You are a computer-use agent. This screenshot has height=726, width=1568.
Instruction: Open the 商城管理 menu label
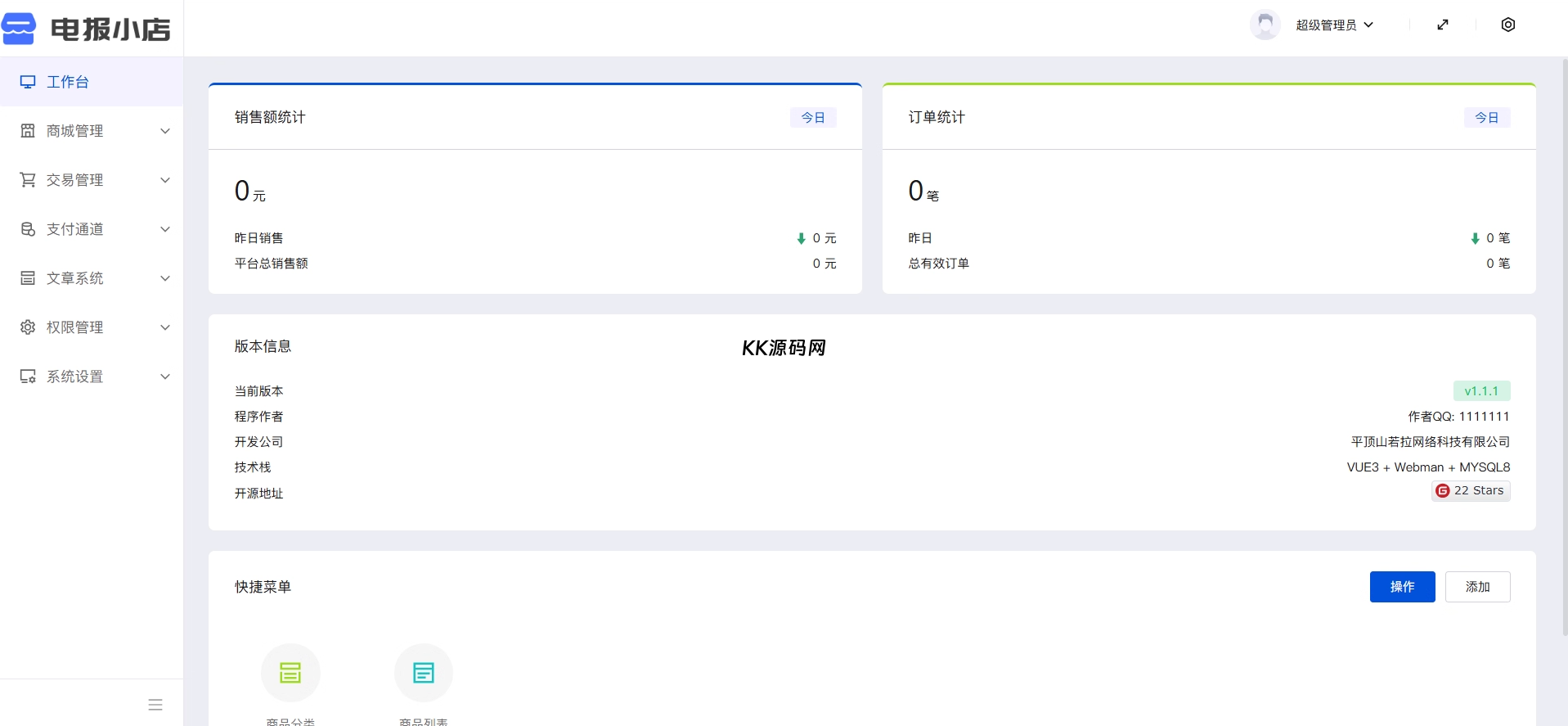tap(74, 131)
